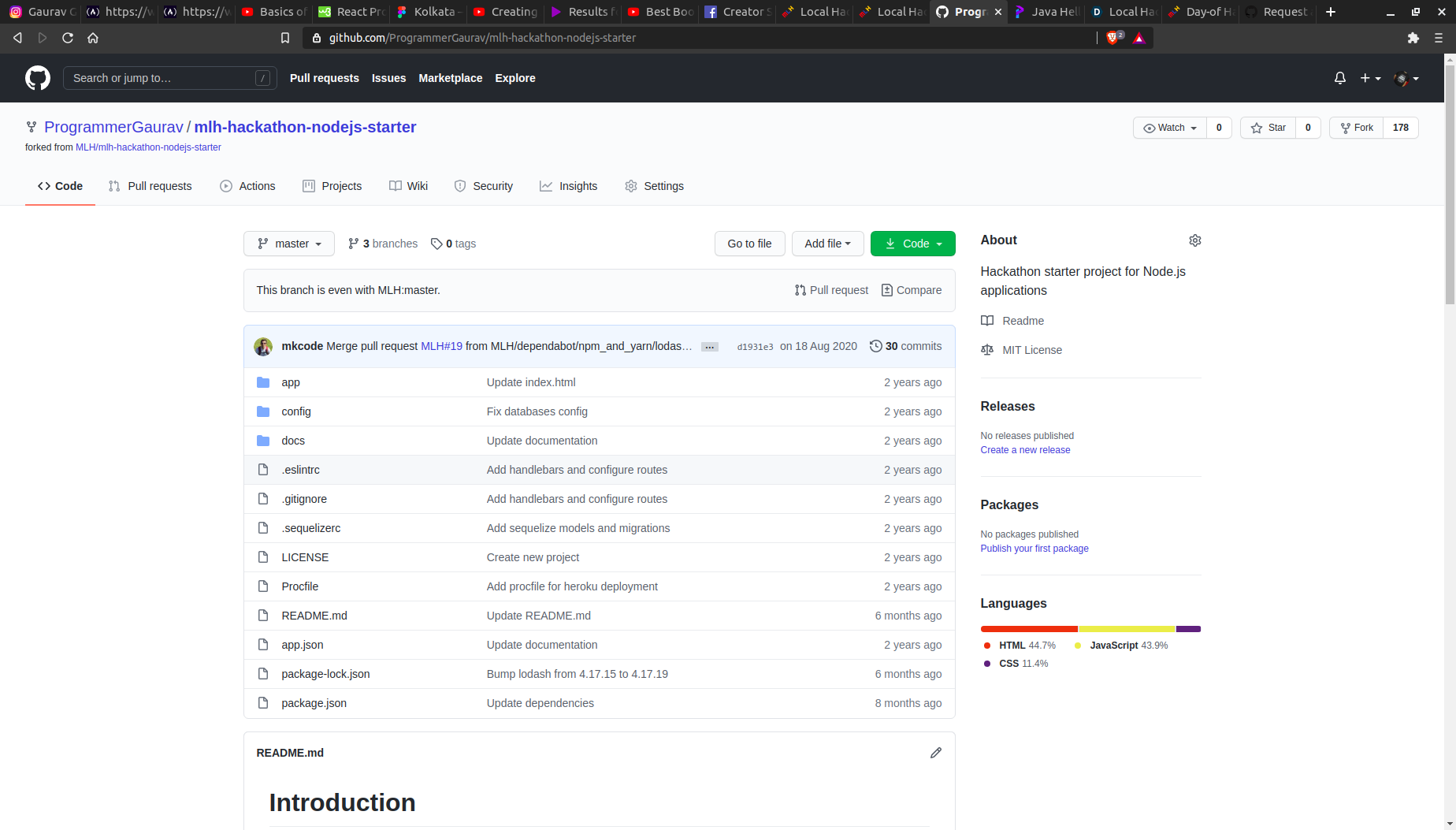Click the LICENSE file icon
1456x830 pixels.
[x=263, y=557]
